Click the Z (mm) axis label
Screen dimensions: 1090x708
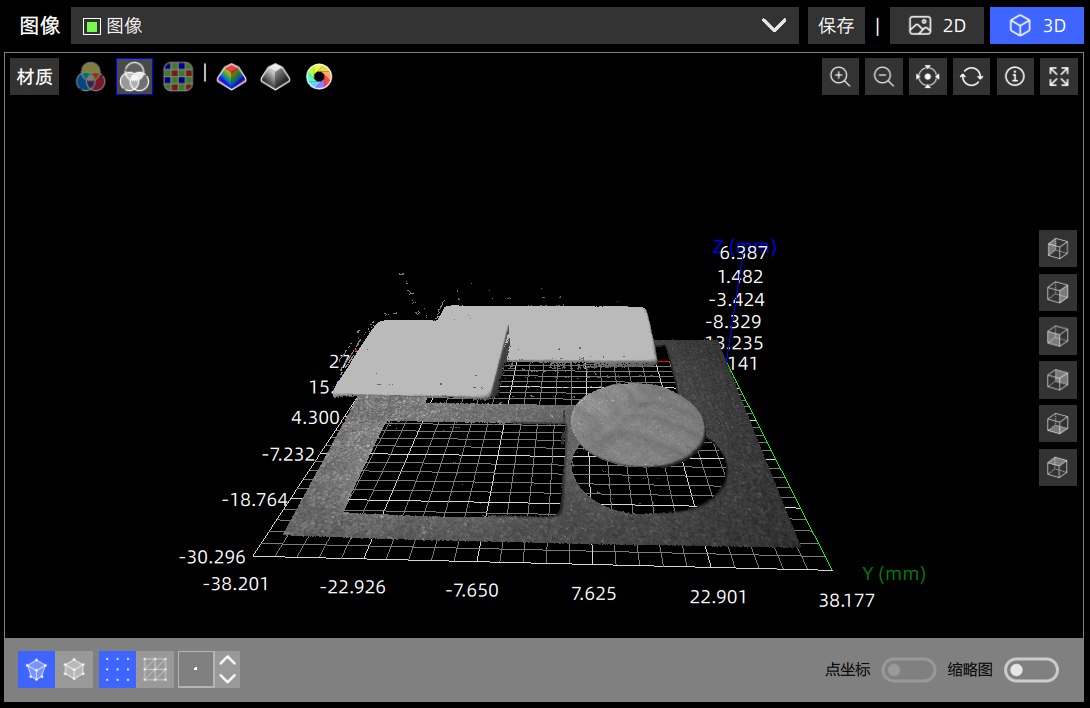[x=745, y=247]
